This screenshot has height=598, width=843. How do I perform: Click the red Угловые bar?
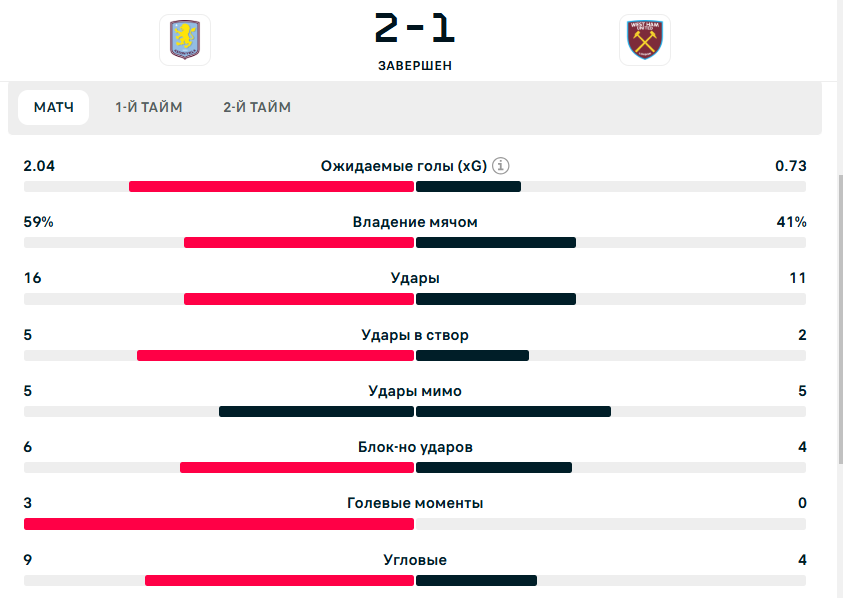[x=279, y=580]
